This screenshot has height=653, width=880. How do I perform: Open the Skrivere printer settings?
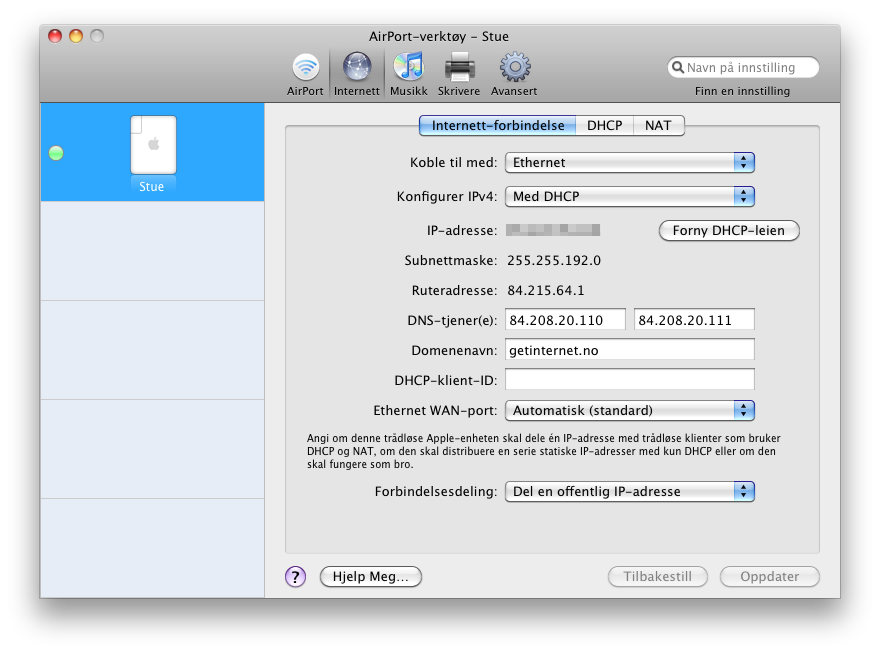point(459,68)
